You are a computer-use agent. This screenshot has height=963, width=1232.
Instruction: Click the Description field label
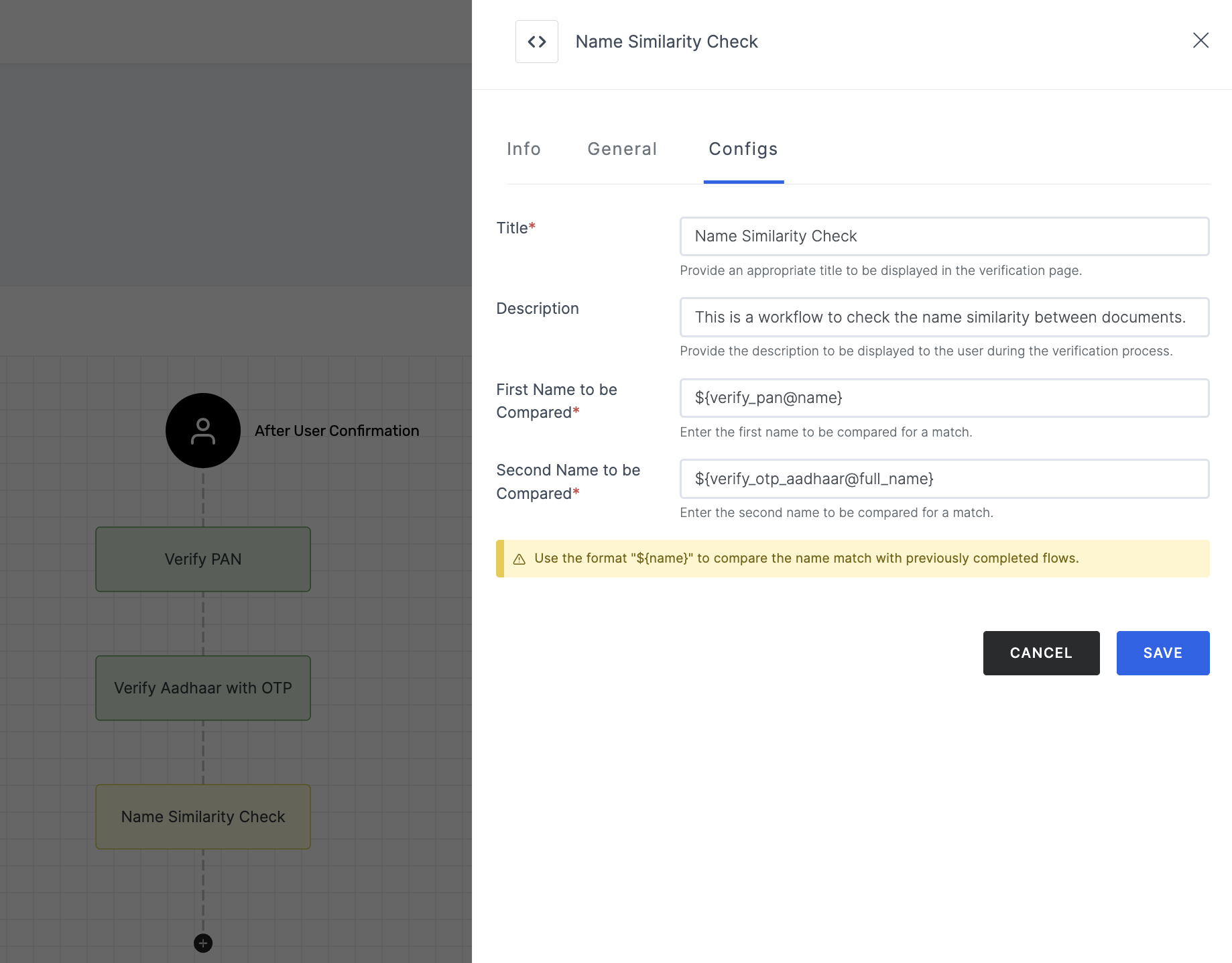click(x=538, y=308)
